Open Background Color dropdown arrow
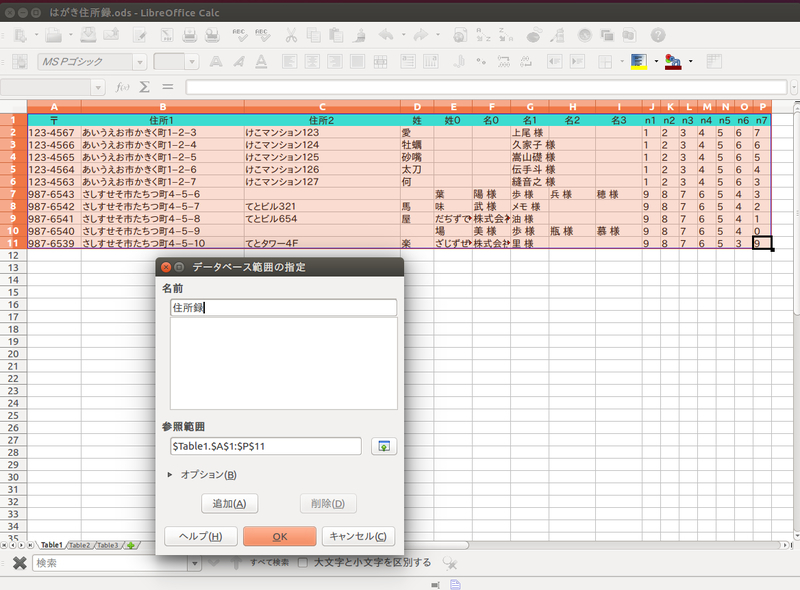Screen dimensions: 800x590 [x=656, y=62]
